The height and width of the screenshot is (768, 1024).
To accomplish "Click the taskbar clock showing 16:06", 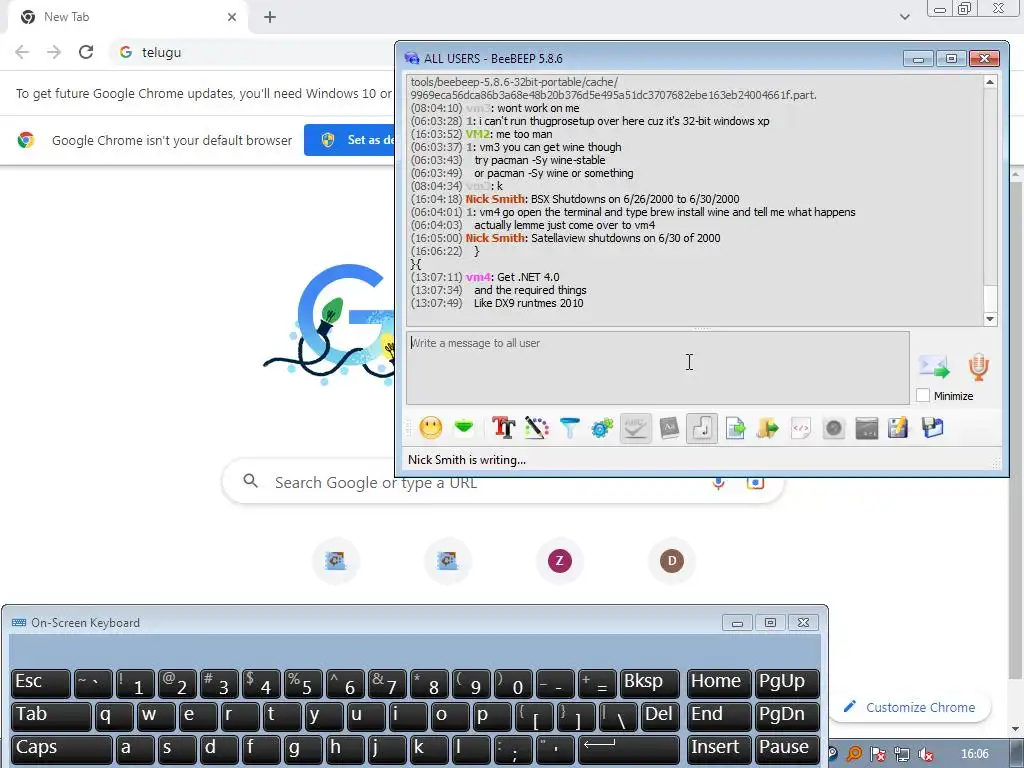I will click(974, 754).
